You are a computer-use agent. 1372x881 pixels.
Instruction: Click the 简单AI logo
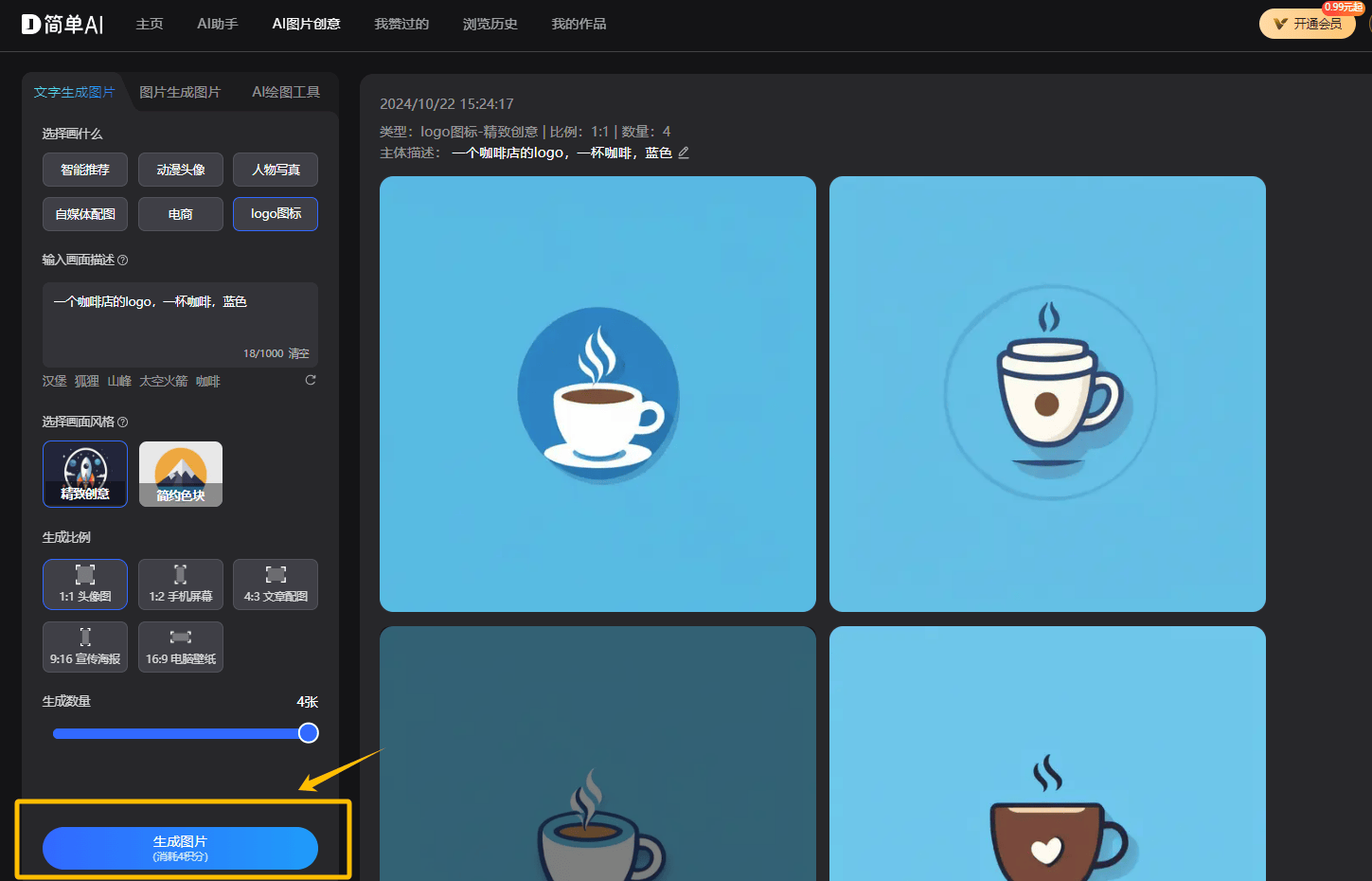(62, 25)
